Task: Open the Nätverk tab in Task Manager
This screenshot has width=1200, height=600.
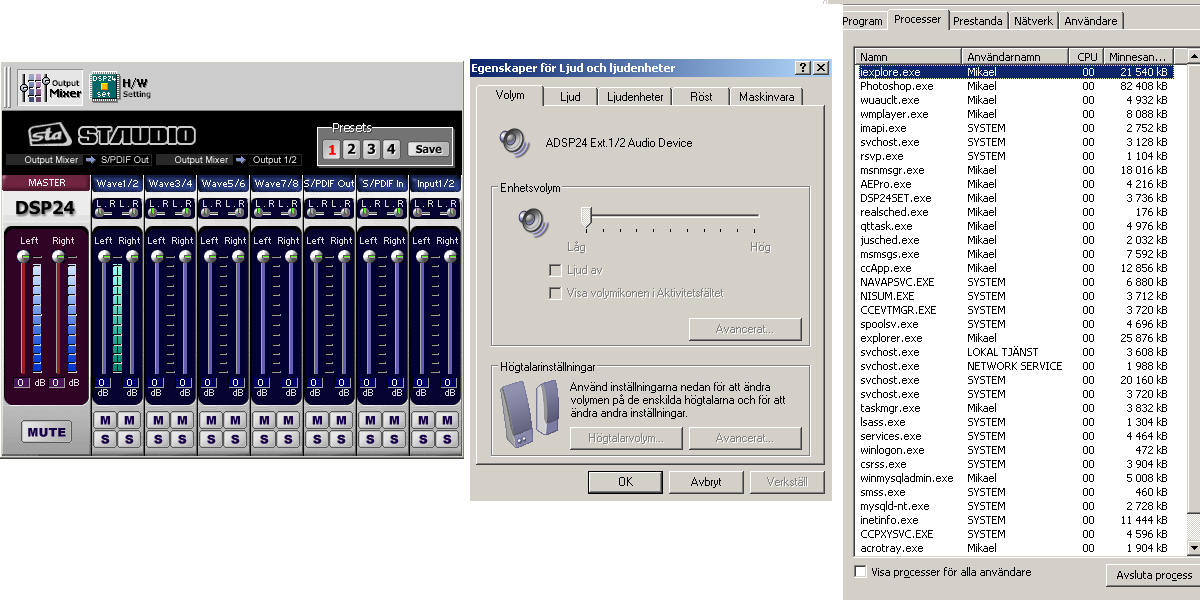Action: [1033, 21]
